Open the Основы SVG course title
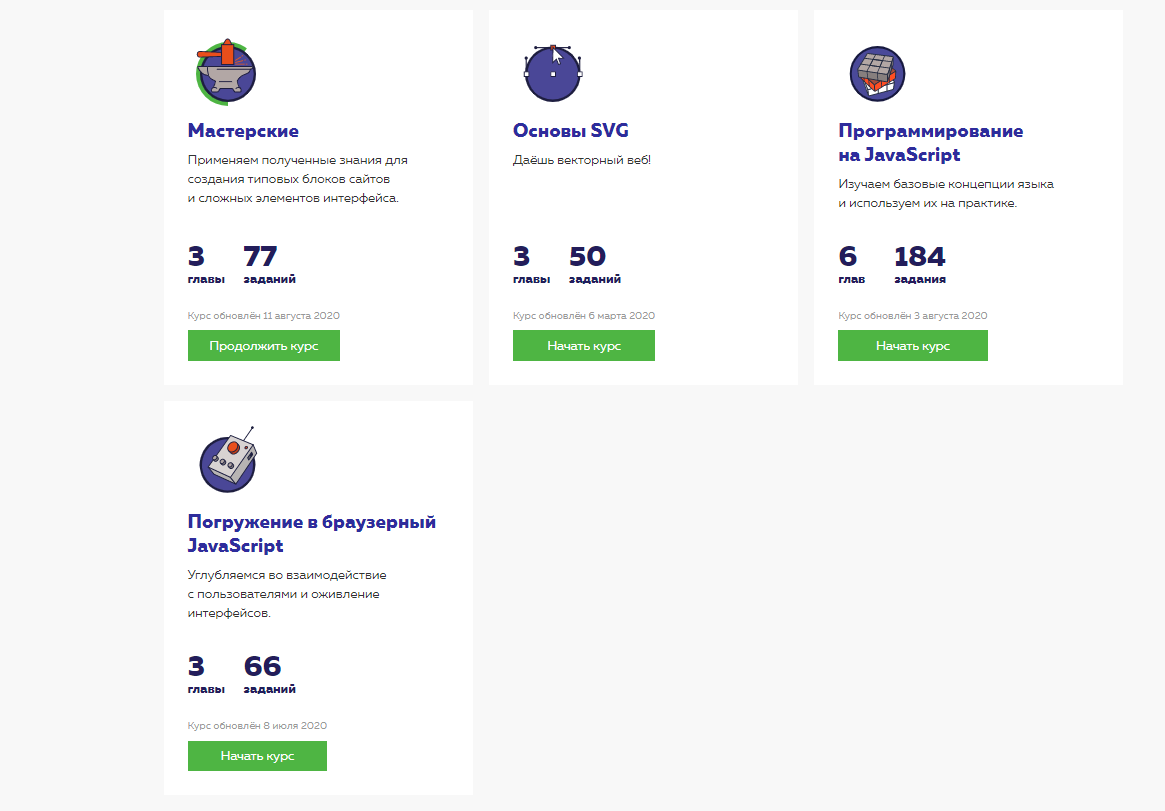Screen dimensions: 1165x811 [570, 131]
